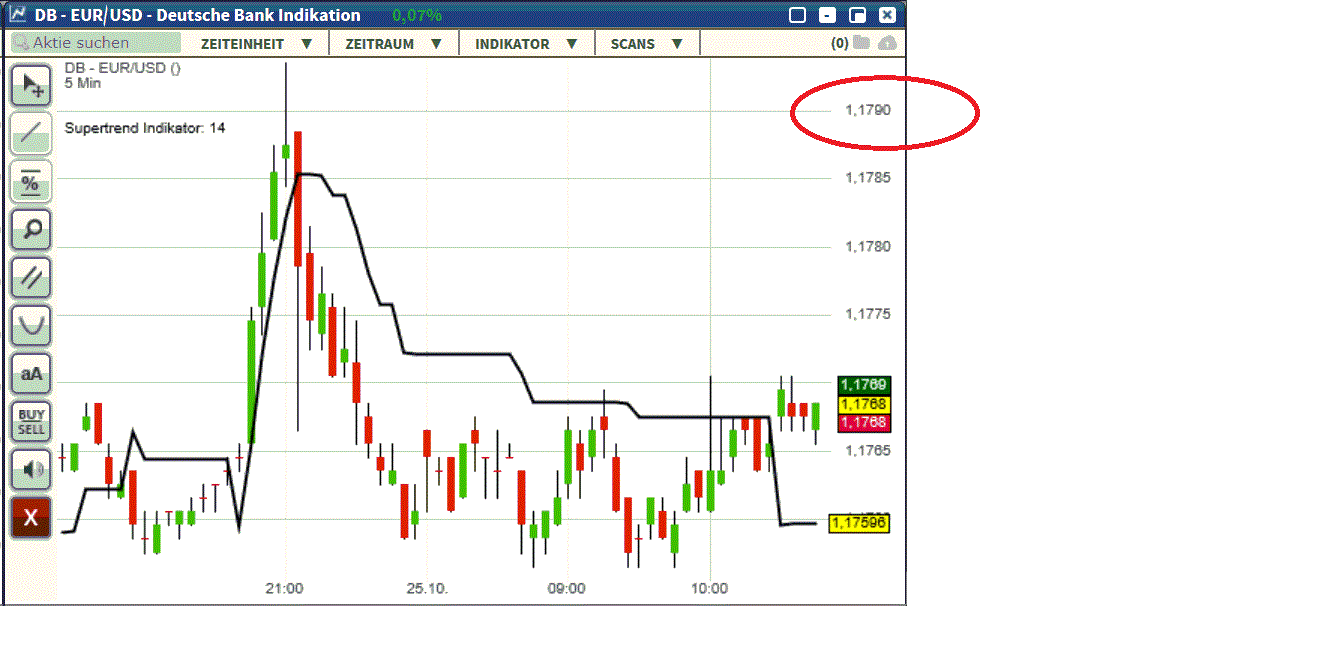The image size is (1338, 656).
Task: Open the ZEITEINHEIT dropdown menu
Action: [x=256, y=44]
